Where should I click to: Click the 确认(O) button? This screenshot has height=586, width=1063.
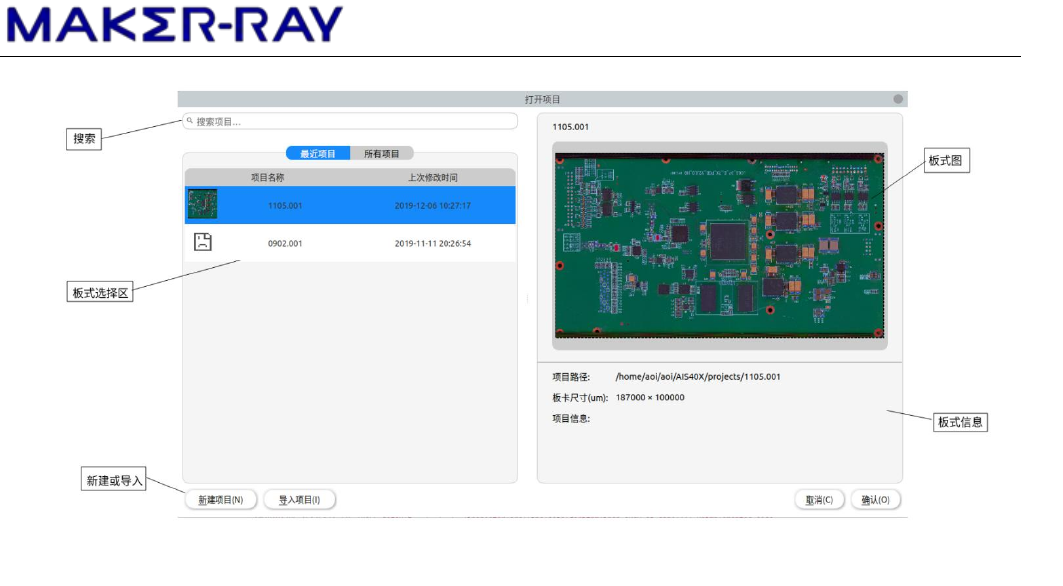click(875, 500)
